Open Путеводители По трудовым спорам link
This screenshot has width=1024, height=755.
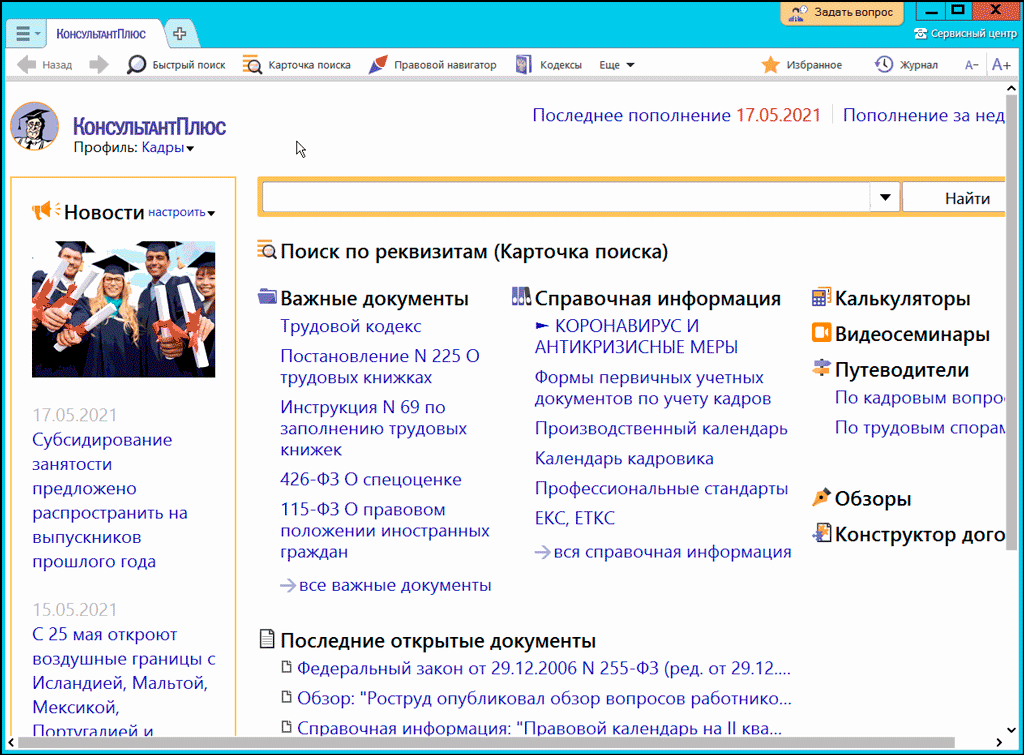920,428
